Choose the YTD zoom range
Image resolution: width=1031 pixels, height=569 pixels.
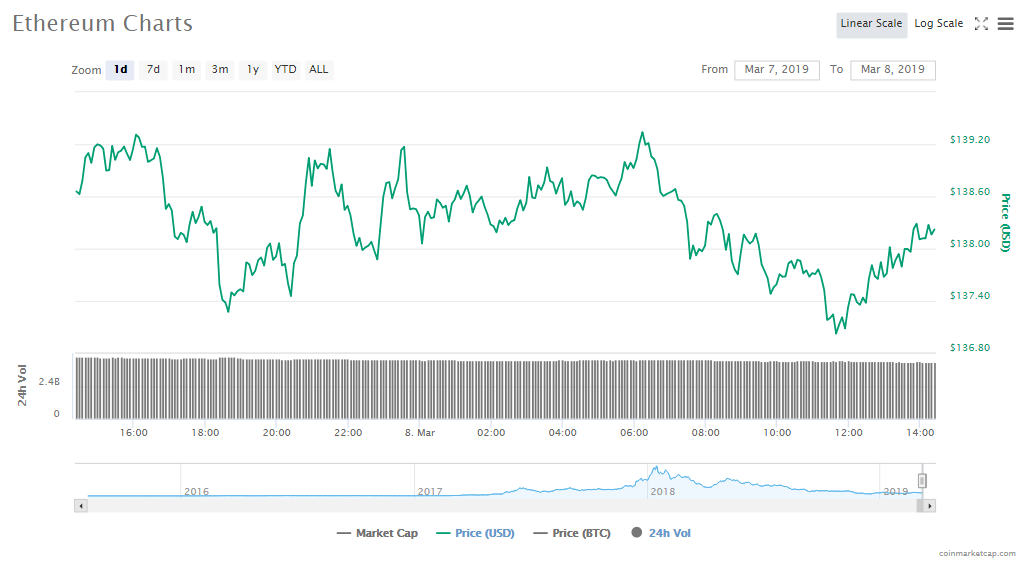click(286, 70)
